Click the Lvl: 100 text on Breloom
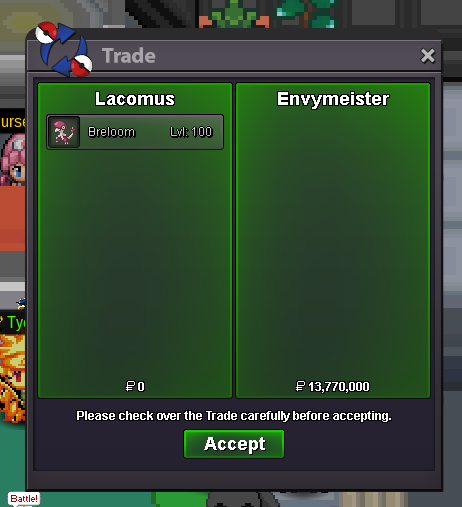The width and height of the screenshot is (462, 507). (x=191, y=132)
